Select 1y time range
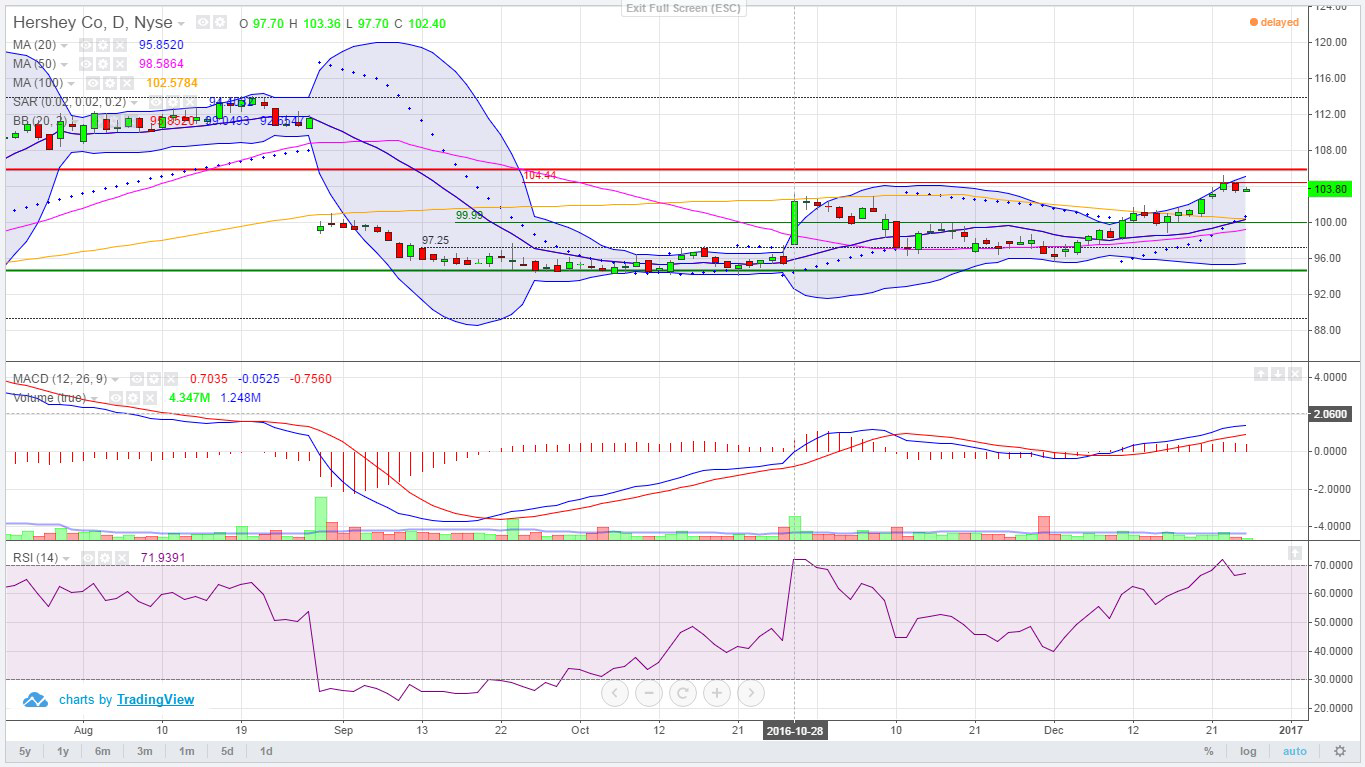 click(63, 751)
